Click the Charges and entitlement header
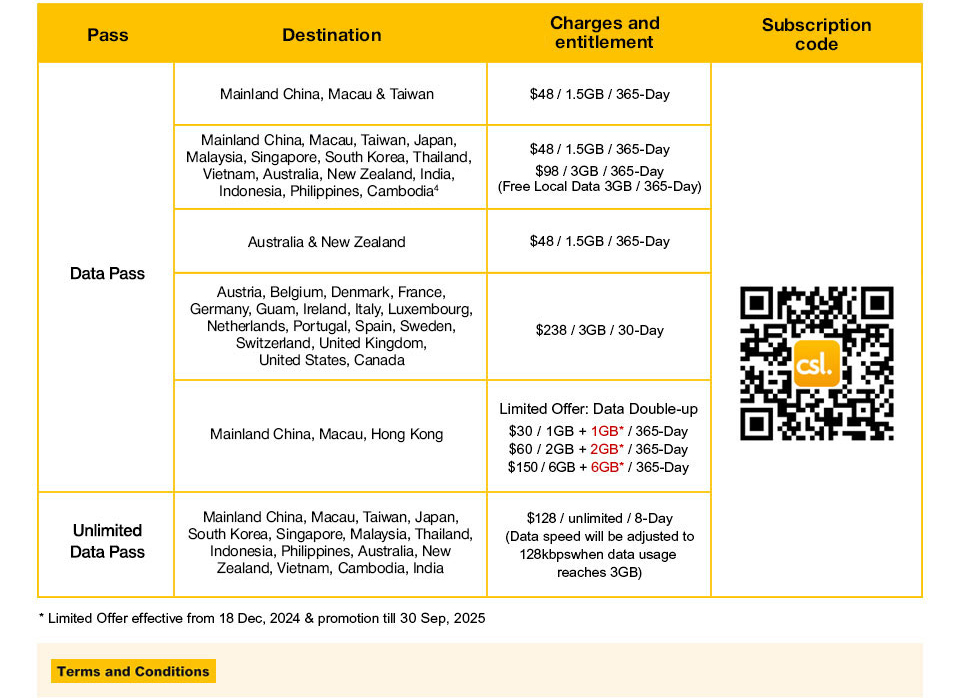This screenshot has width=960, height=698. 604,33
